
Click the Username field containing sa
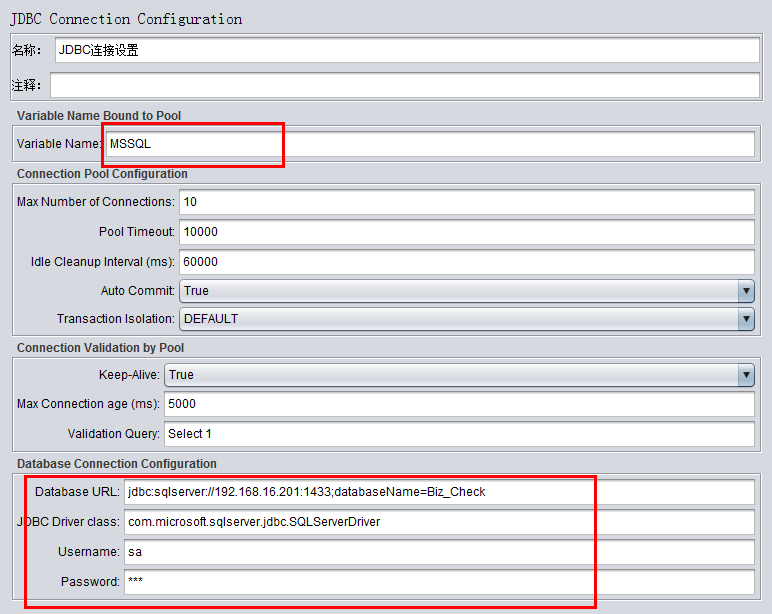pos(439,552)
